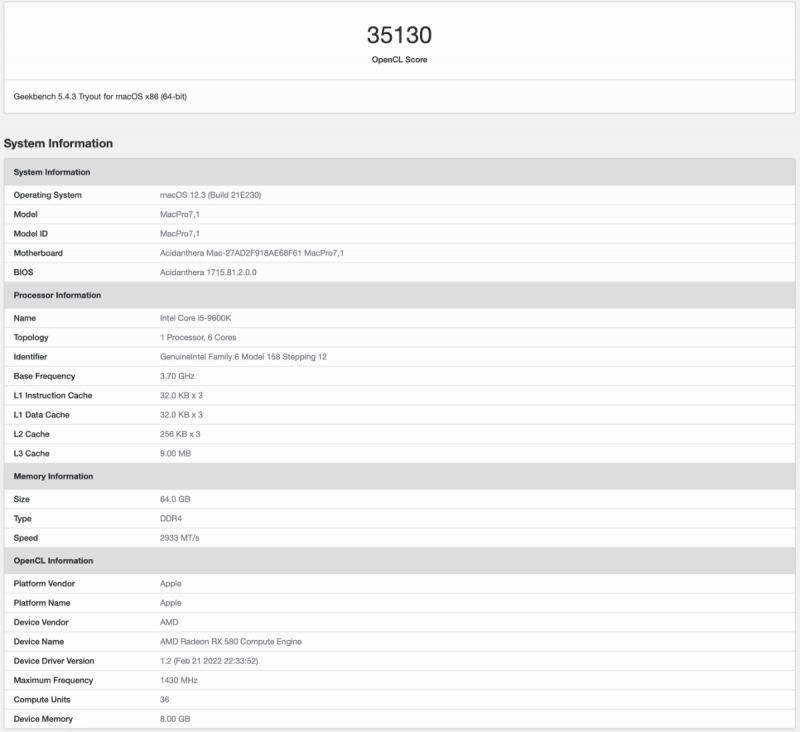Viewport: 800px width, 732px height.
Task: Click the Identifier label
Action: [30, 357]
